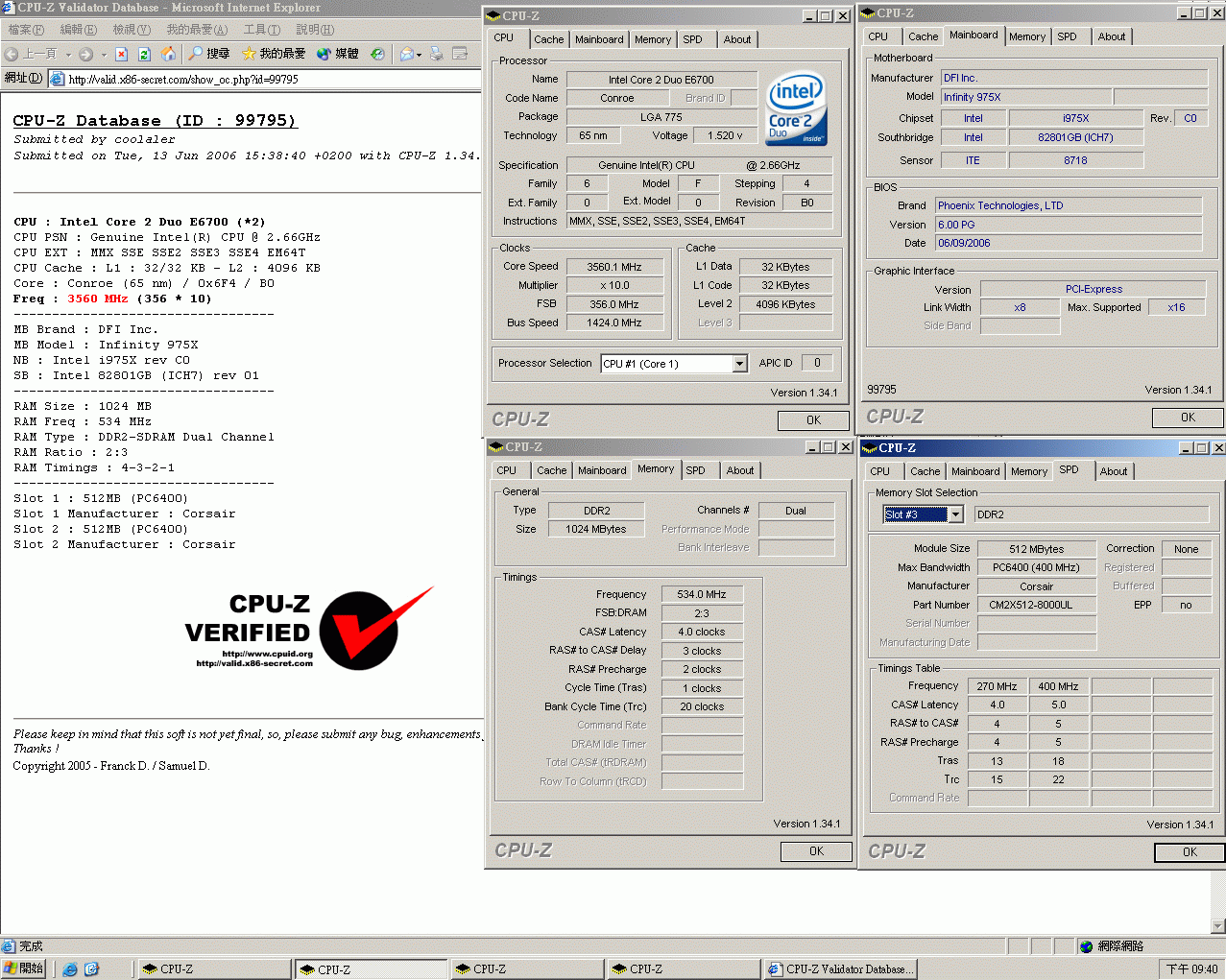Click the title bar icon of the SPD CPU-Z window
1226x980 pixels.
click(870, 448)
